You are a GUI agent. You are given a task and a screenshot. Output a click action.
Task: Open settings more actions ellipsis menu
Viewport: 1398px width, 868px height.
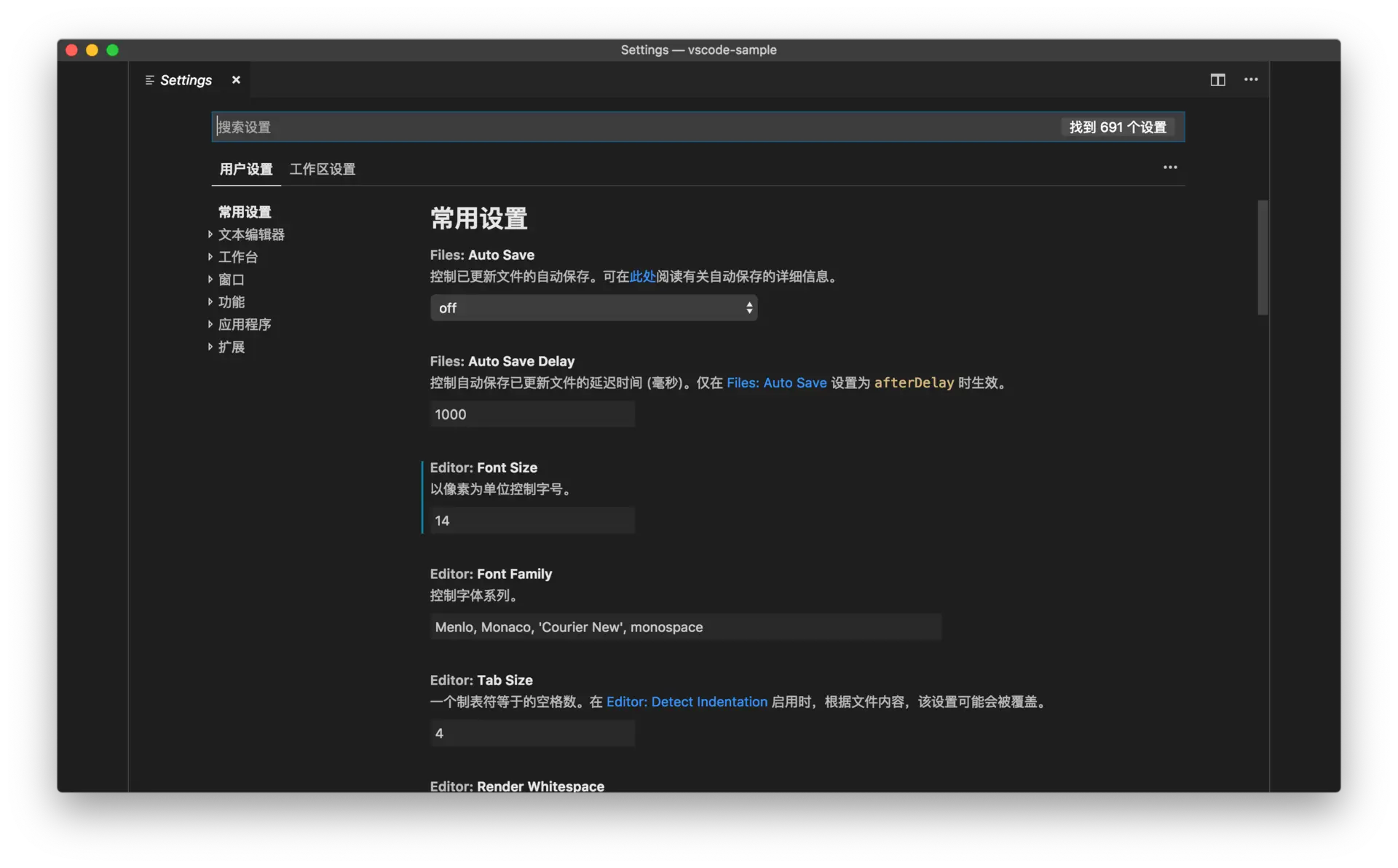(x=1170, y=167)
